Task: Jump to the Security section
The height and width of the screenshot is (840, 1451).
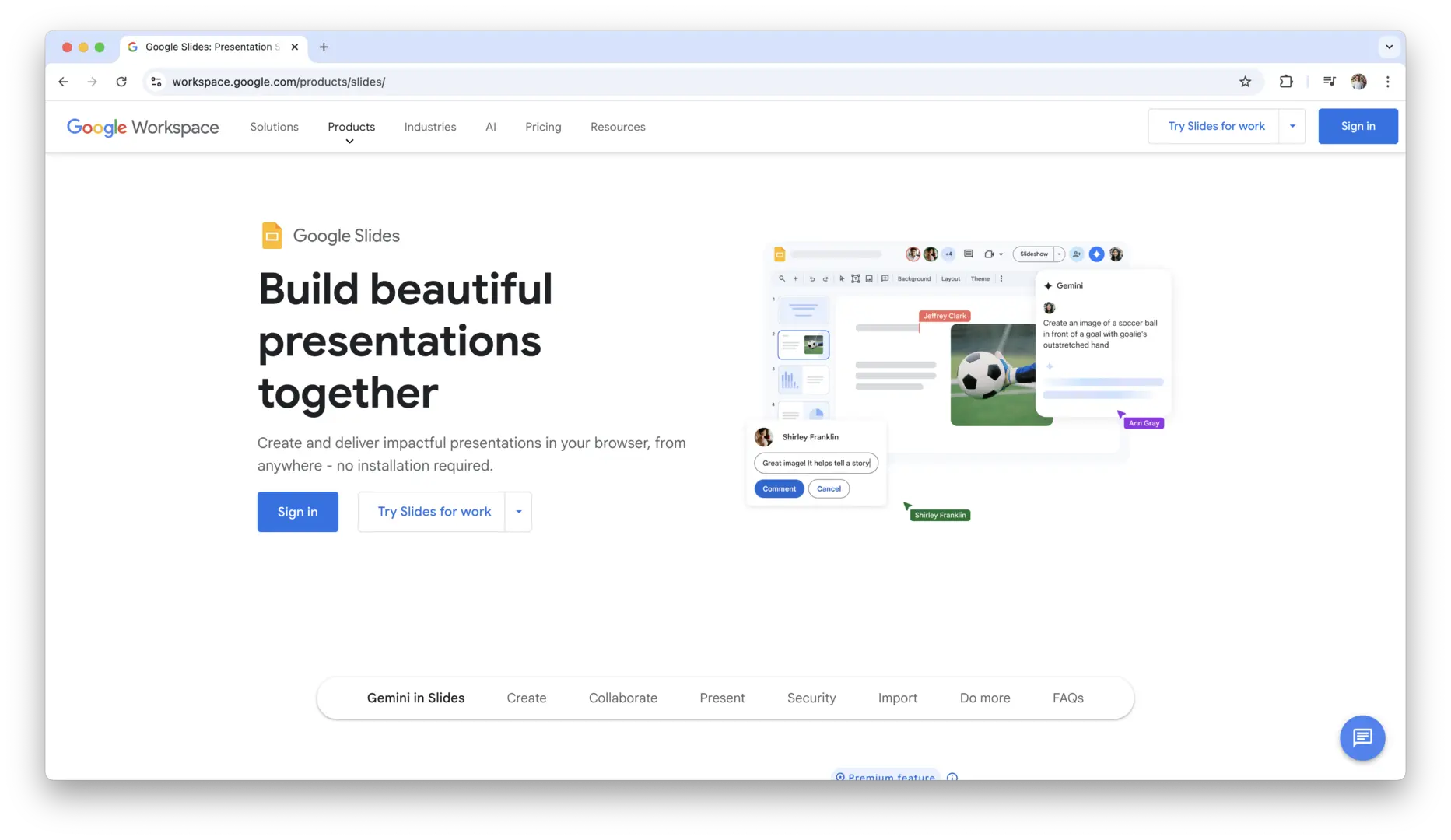Action: coord(811,698)
